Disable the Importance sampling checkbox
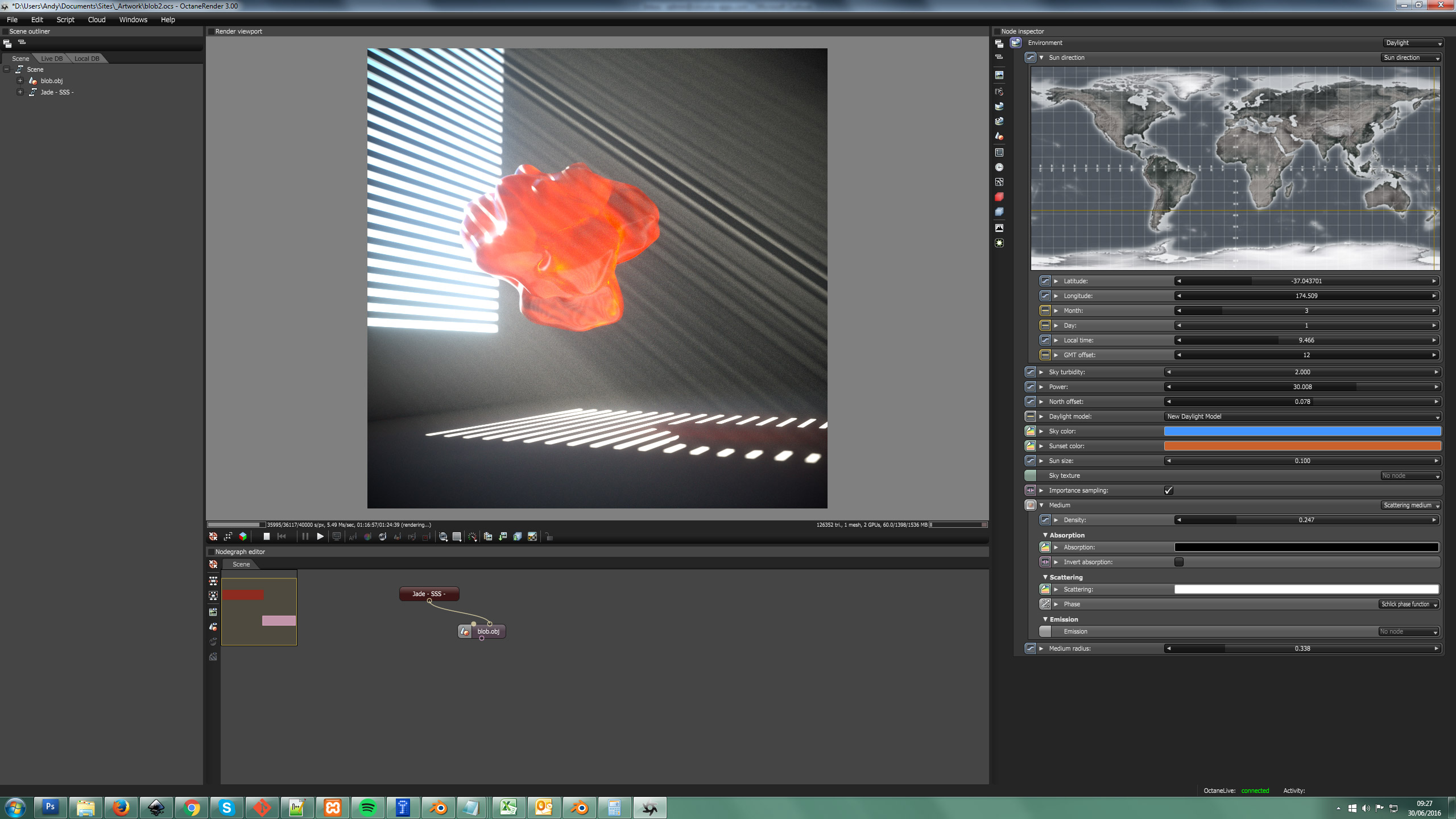 pos(1168,490)
